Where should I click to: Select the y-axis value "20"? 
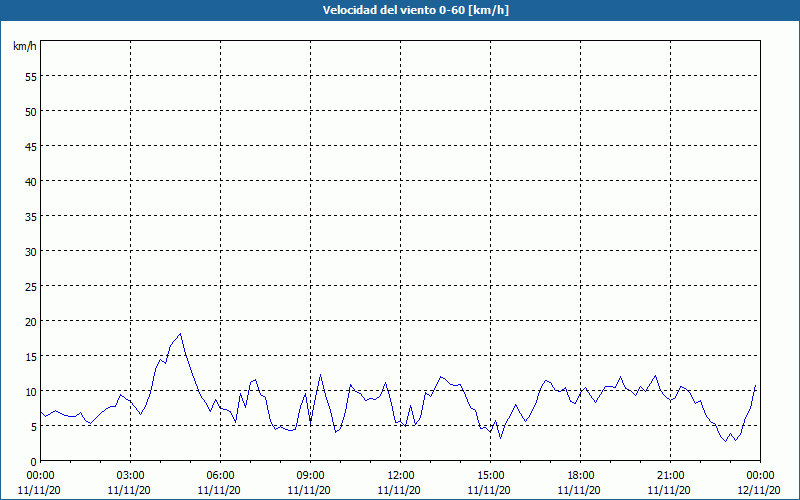[x=31, y=321]
